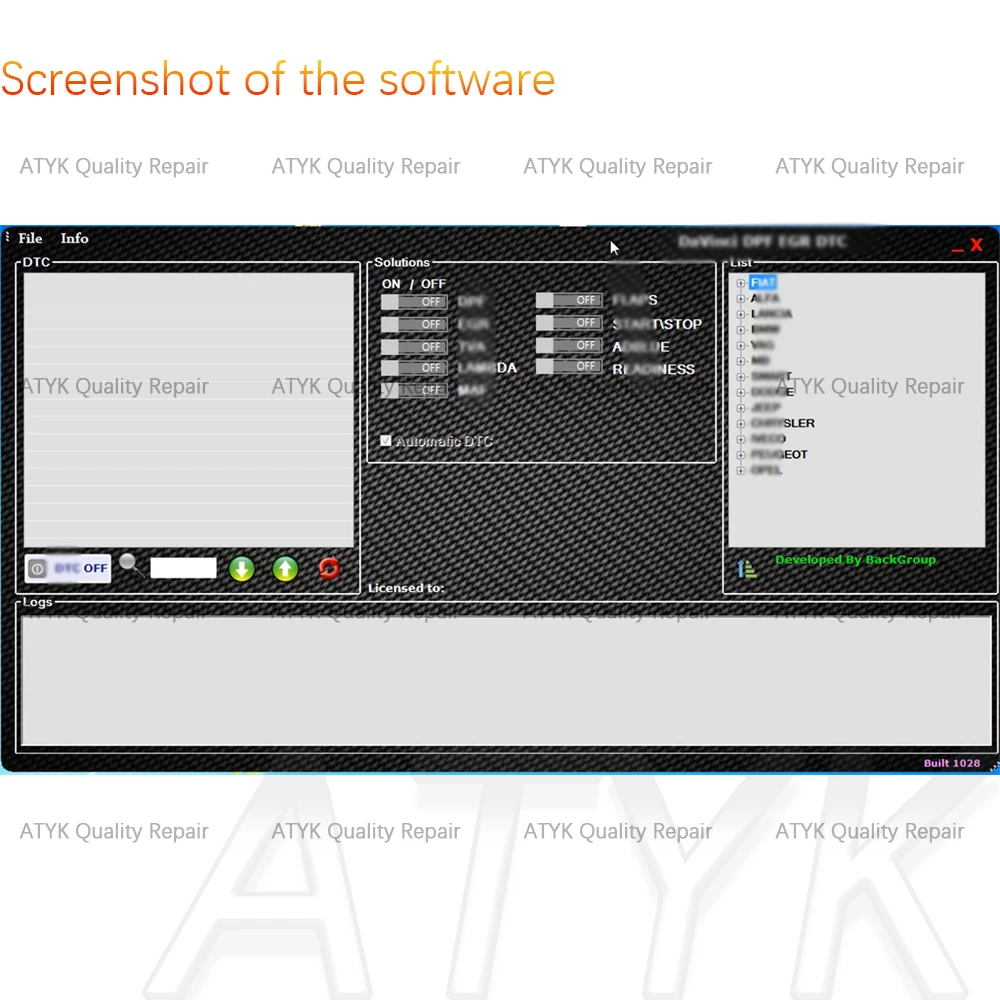This screenshot has height=1000, width=1000.
Task: Toggle the EGR solution switch
Action: (x=414, y=324)
